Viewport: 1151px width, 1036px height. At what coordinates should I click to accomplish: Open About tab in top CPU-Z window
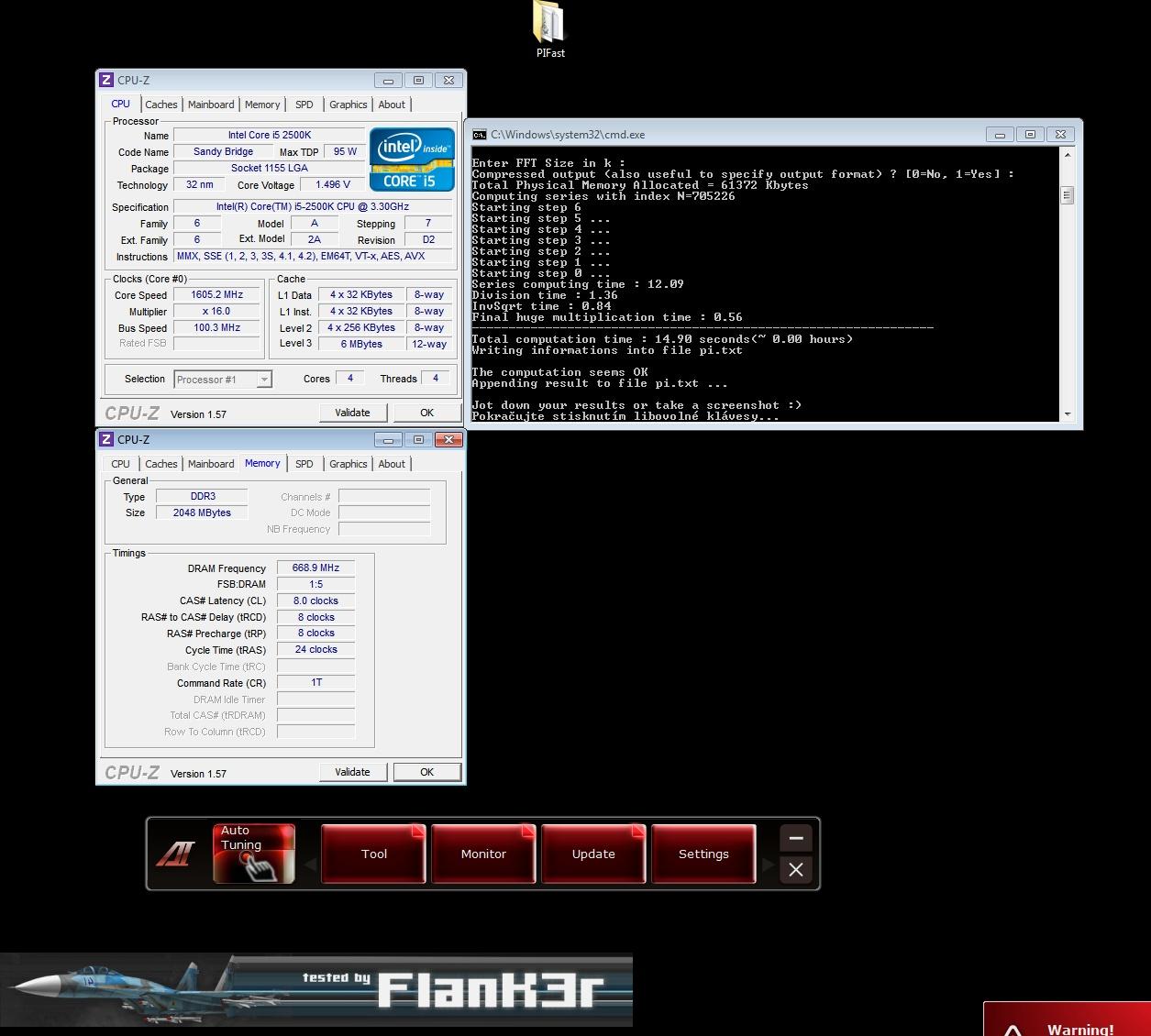[x=392, y=105]
